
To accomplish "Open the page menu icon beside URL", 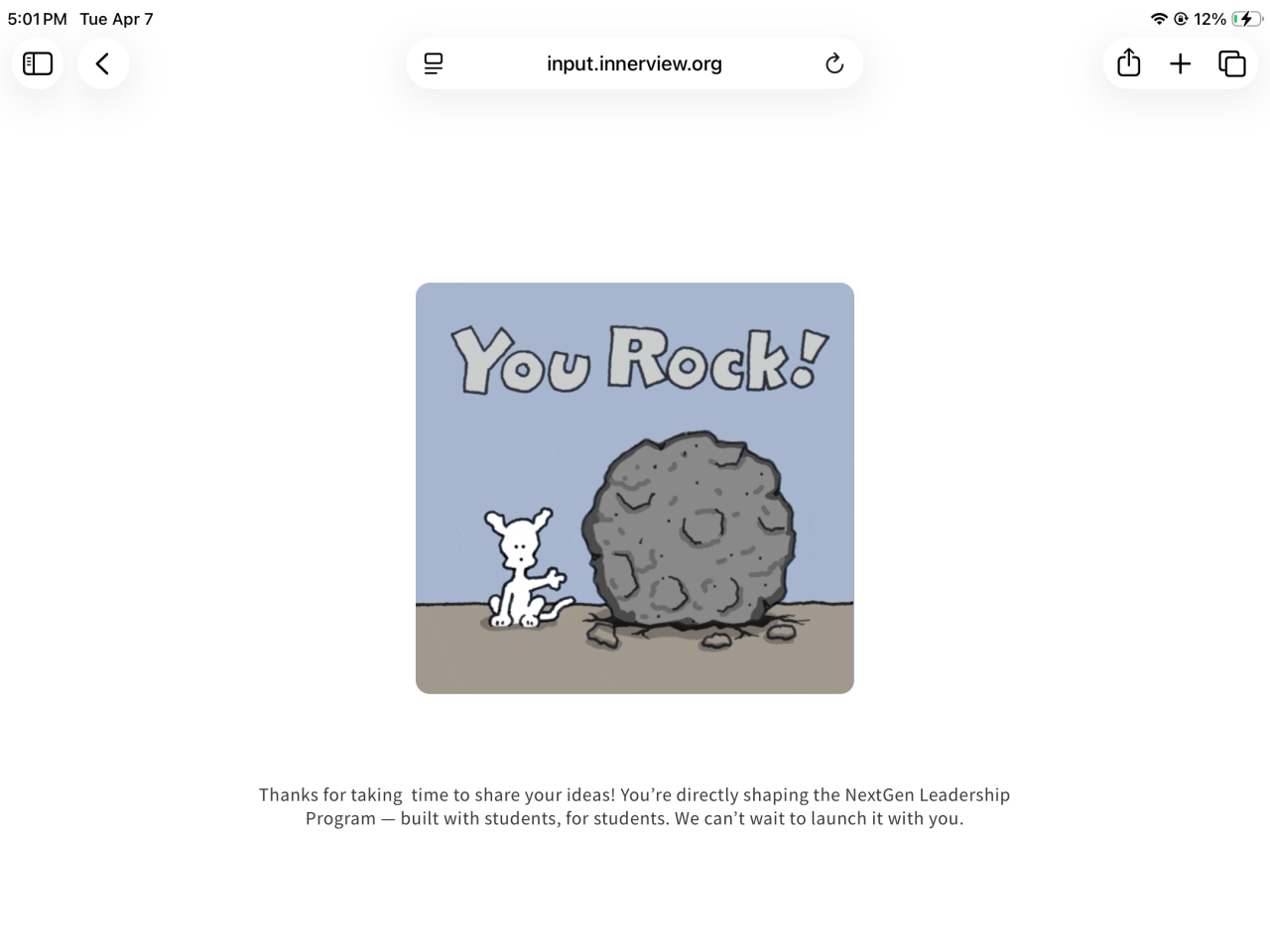I will pyautogui.click(x=434, y=63).
